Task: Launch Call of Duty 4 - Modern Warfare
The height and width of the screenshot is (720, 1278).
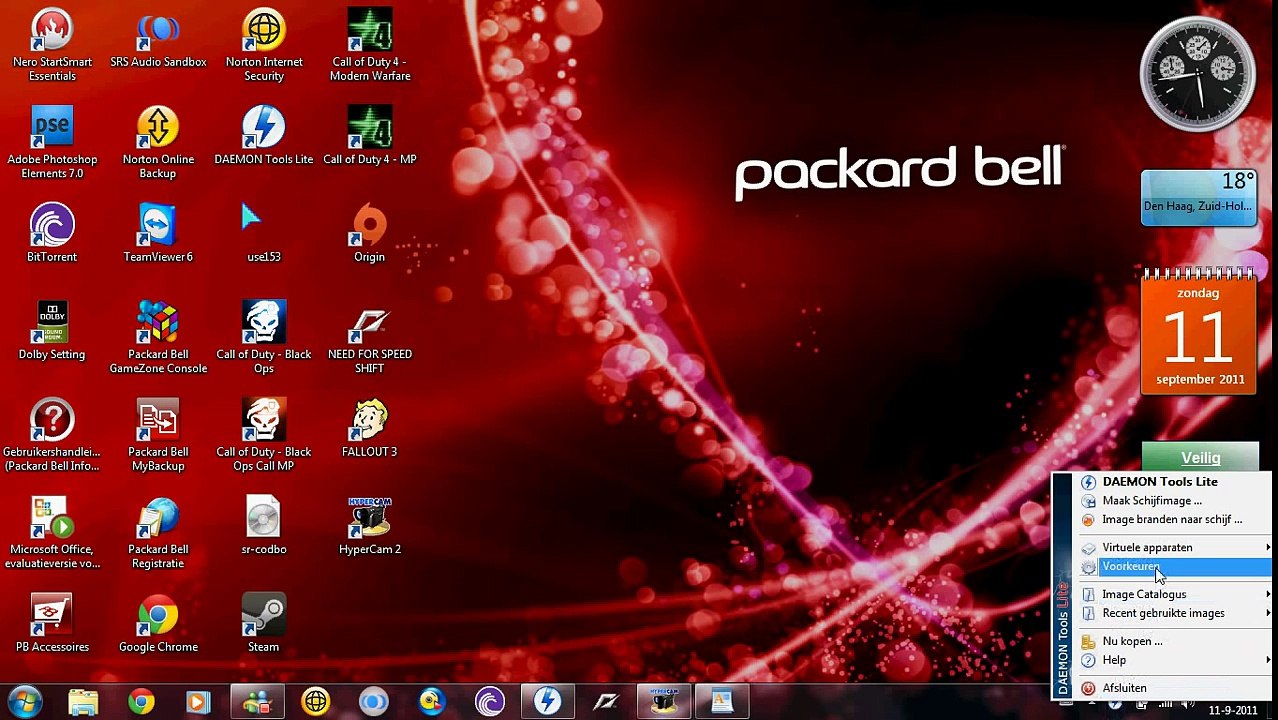Action: tap(370, 45)
